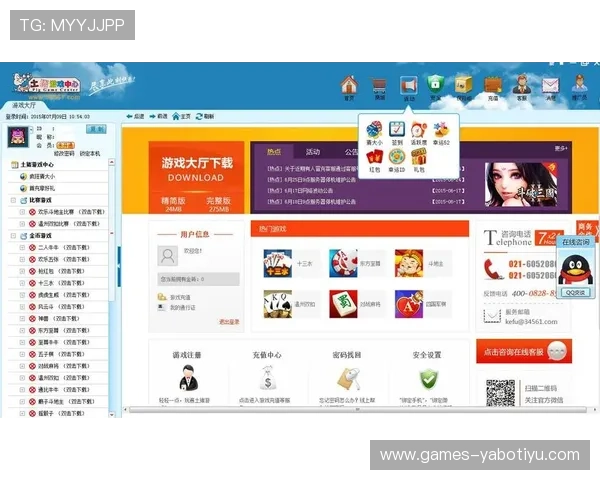Select the 抢红包 game row
Screen dimensions: 600x480
tap(58, 271)
